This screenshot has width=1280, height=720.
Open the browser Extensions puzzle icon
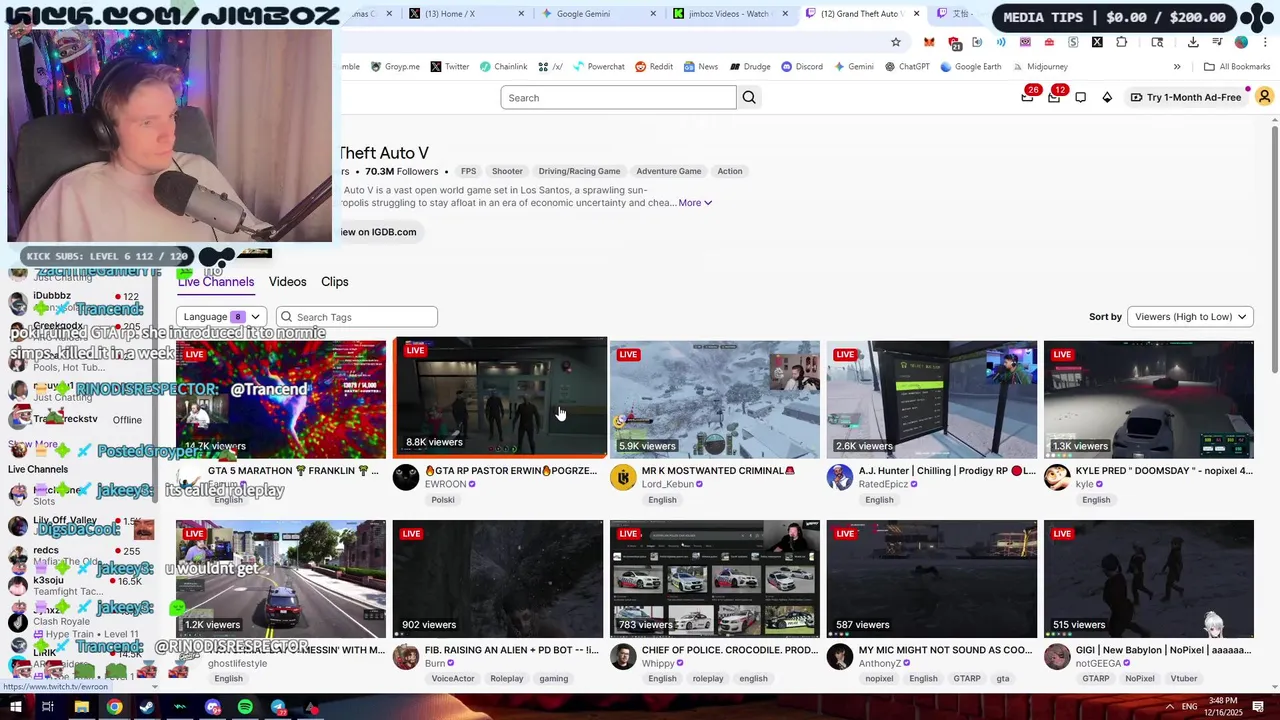point(1121,42)
